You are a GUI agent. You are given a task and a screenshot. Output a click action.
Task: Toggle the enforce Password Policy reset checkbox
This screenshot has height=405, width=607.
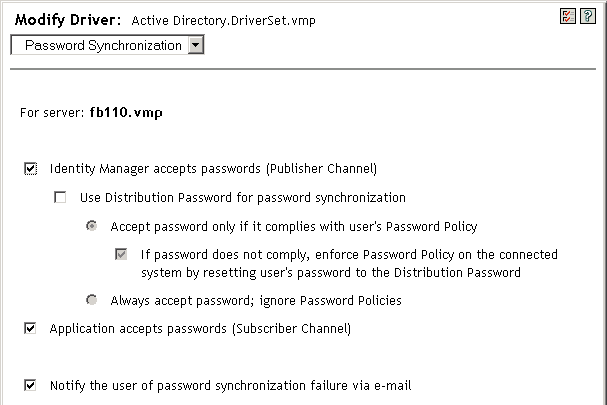point(122,255)
